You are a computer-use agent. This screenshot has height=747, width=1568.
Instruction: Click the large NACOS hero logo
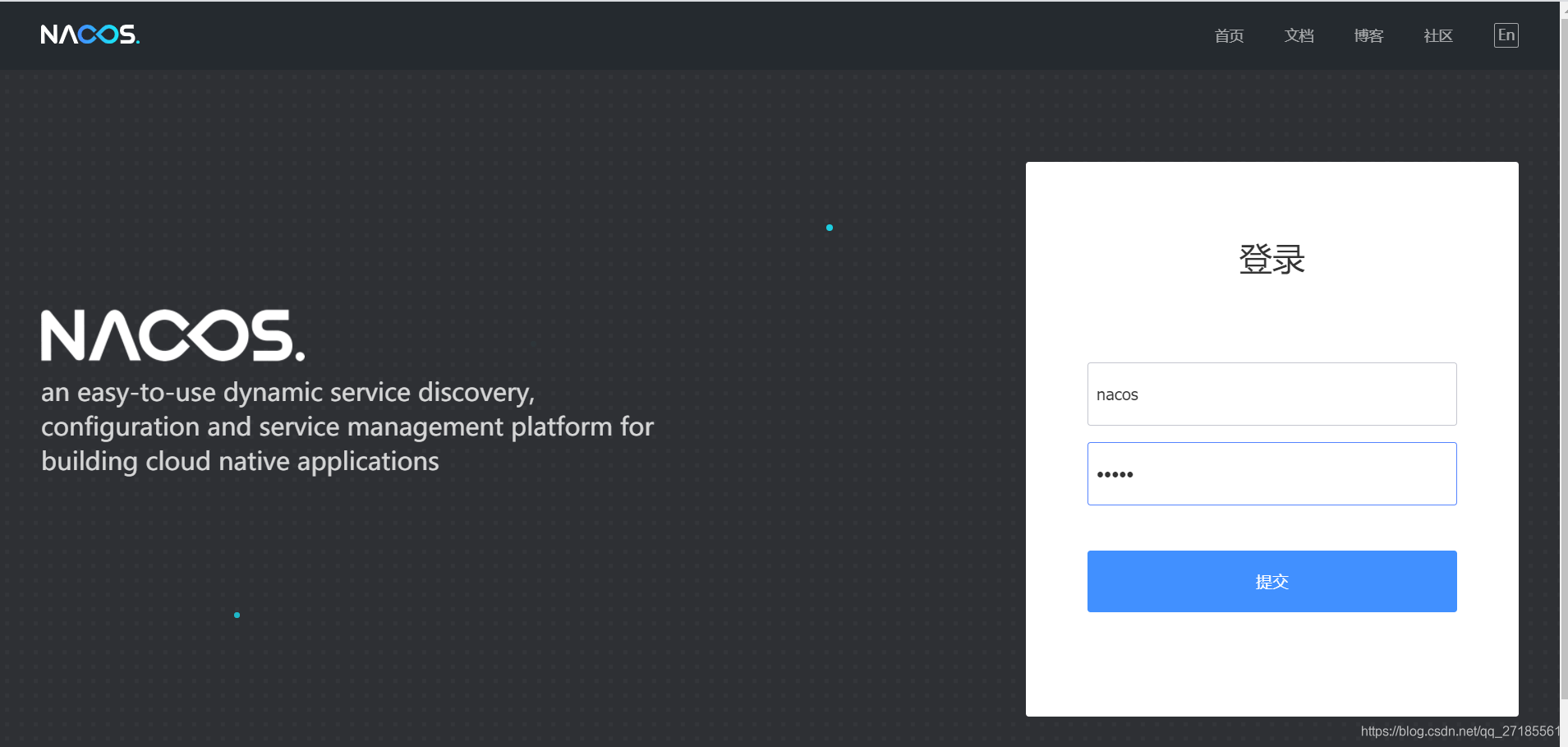point(173,335)
